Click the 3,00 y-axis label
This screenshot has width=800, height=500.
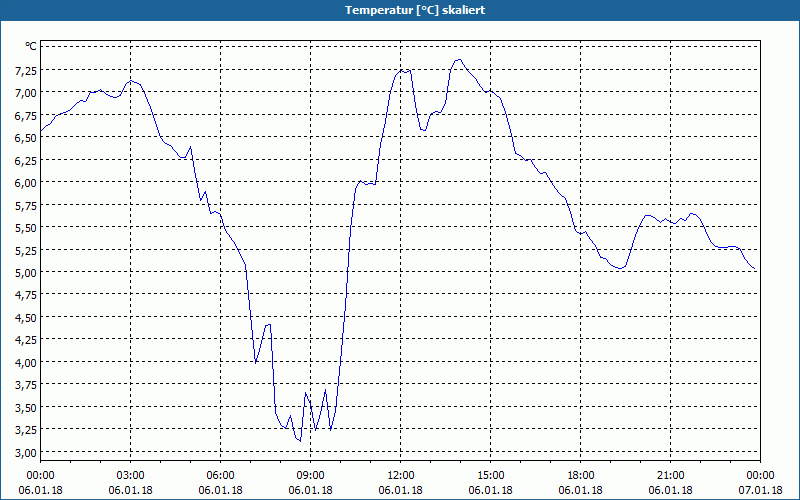[x=26, y=453]
